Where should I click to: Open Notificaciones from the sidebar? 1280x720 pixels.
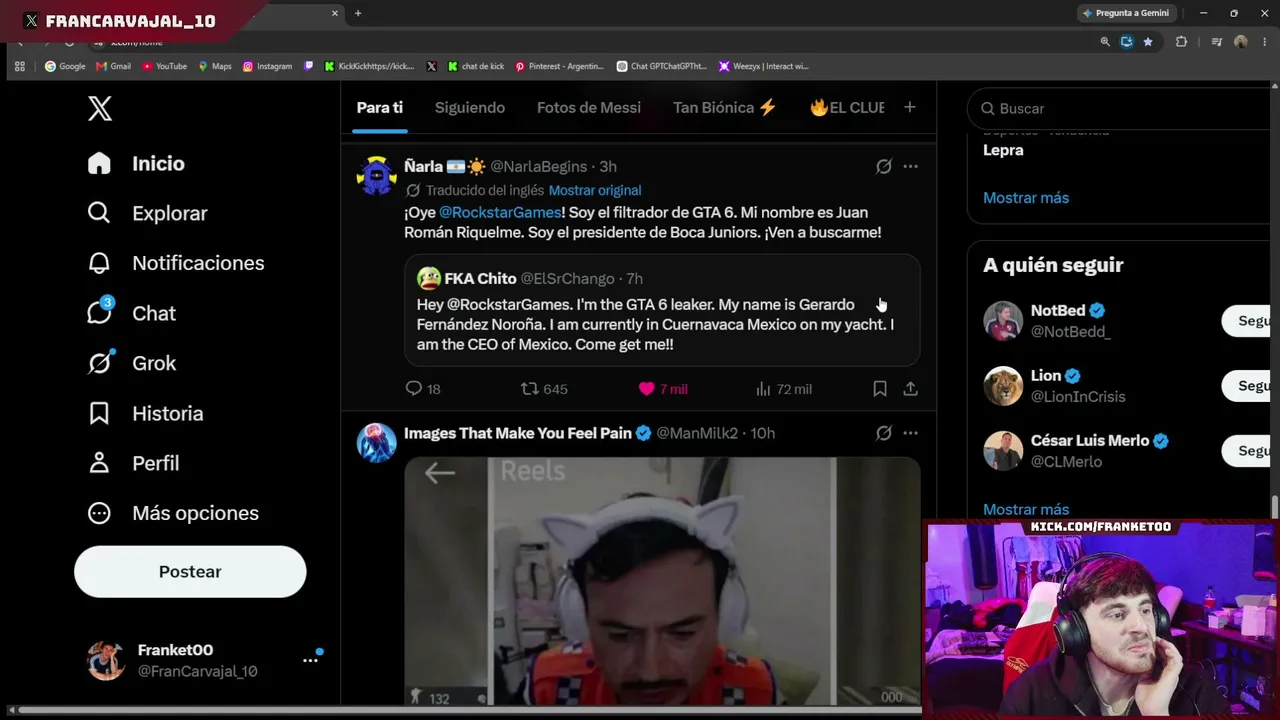pyautogui.click(x=176, y=263)
